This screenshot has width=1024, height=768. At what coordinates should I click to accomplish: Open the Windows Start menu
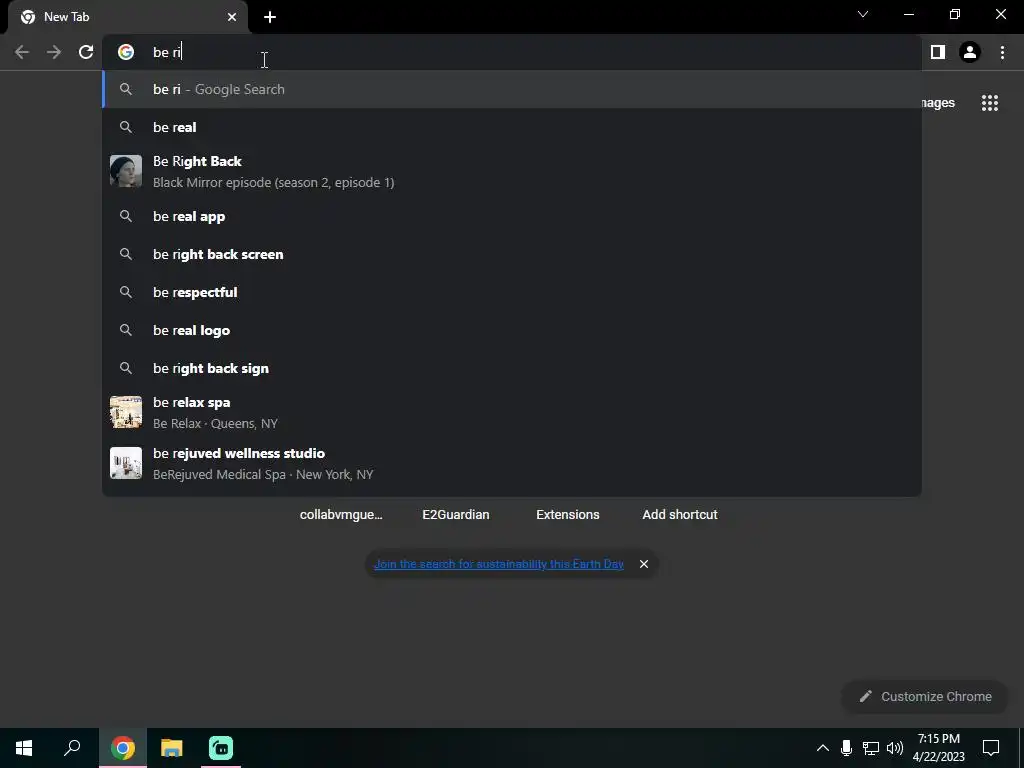pyautogui.click(x=24, y=748)
